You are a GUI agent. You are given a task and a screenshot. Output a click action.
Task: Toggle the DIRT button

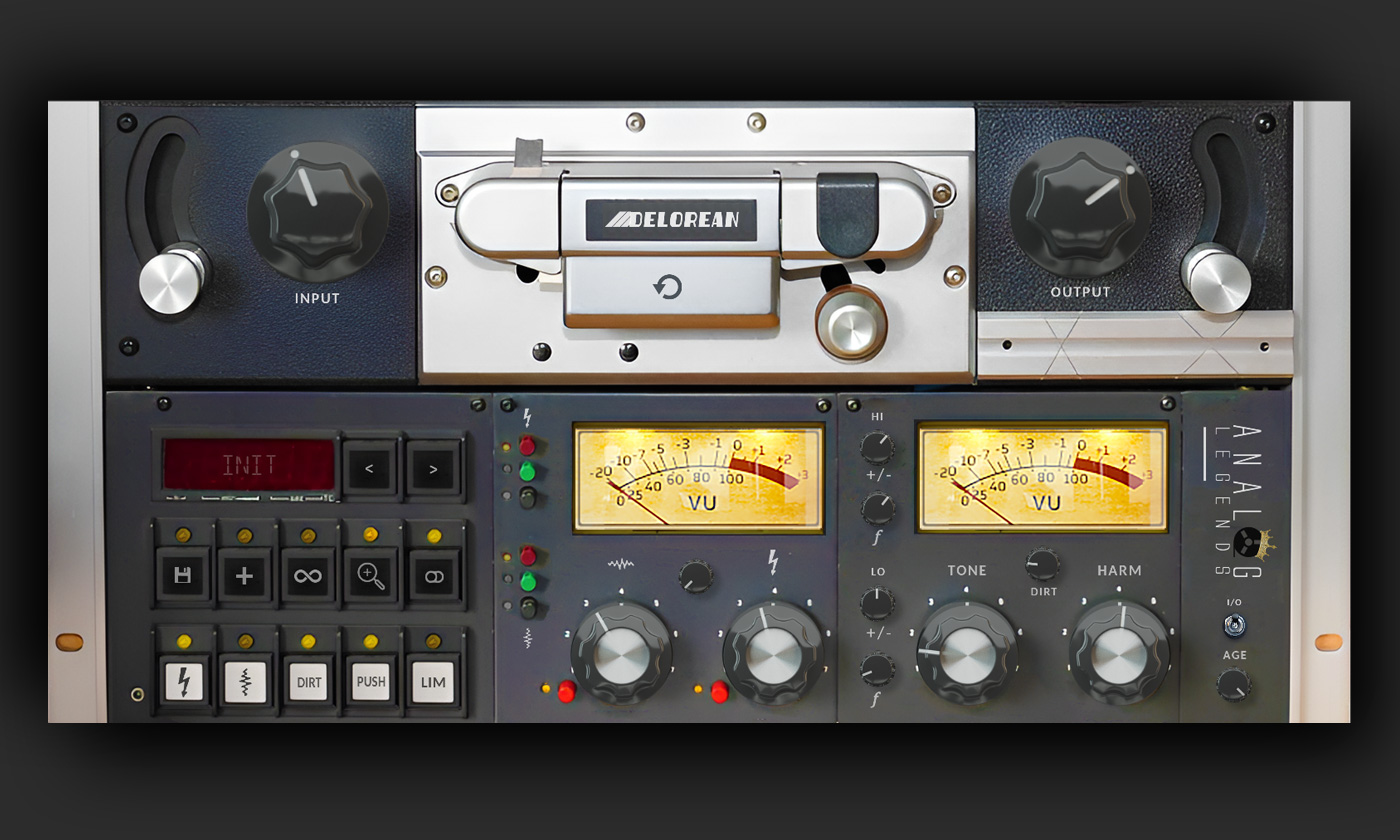pyautogui.click(x=308, y=682)
